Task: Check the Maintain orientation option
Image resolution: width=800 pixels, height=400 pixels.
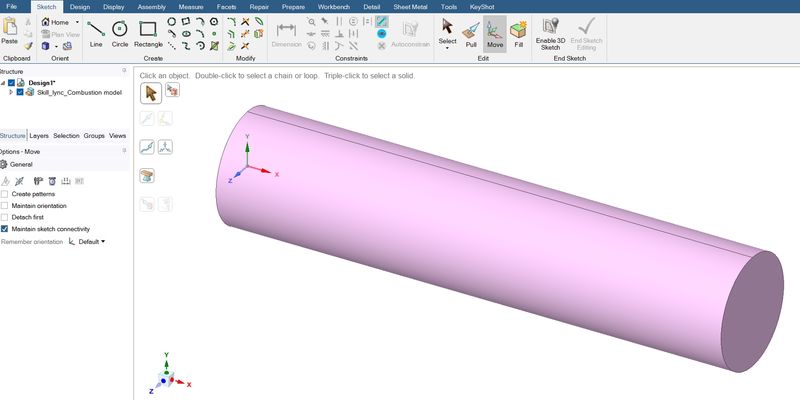Action: pyautogui.click(x=5, y=206)
